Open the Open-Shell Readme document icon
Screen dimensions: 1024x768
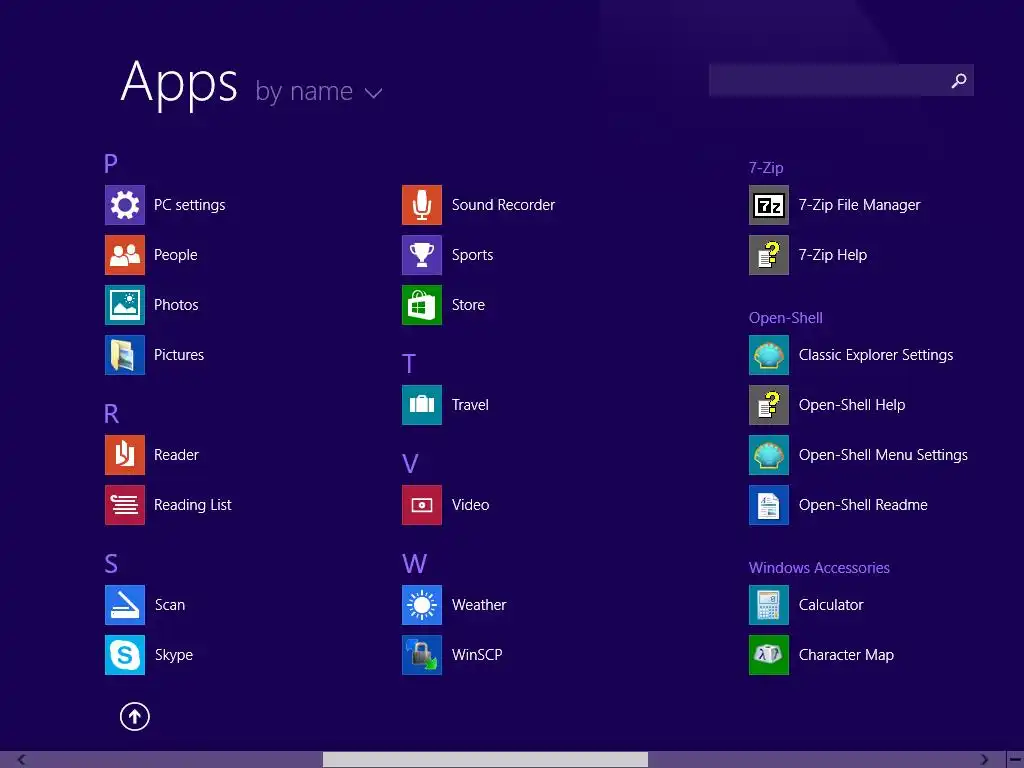click(769, 505)
